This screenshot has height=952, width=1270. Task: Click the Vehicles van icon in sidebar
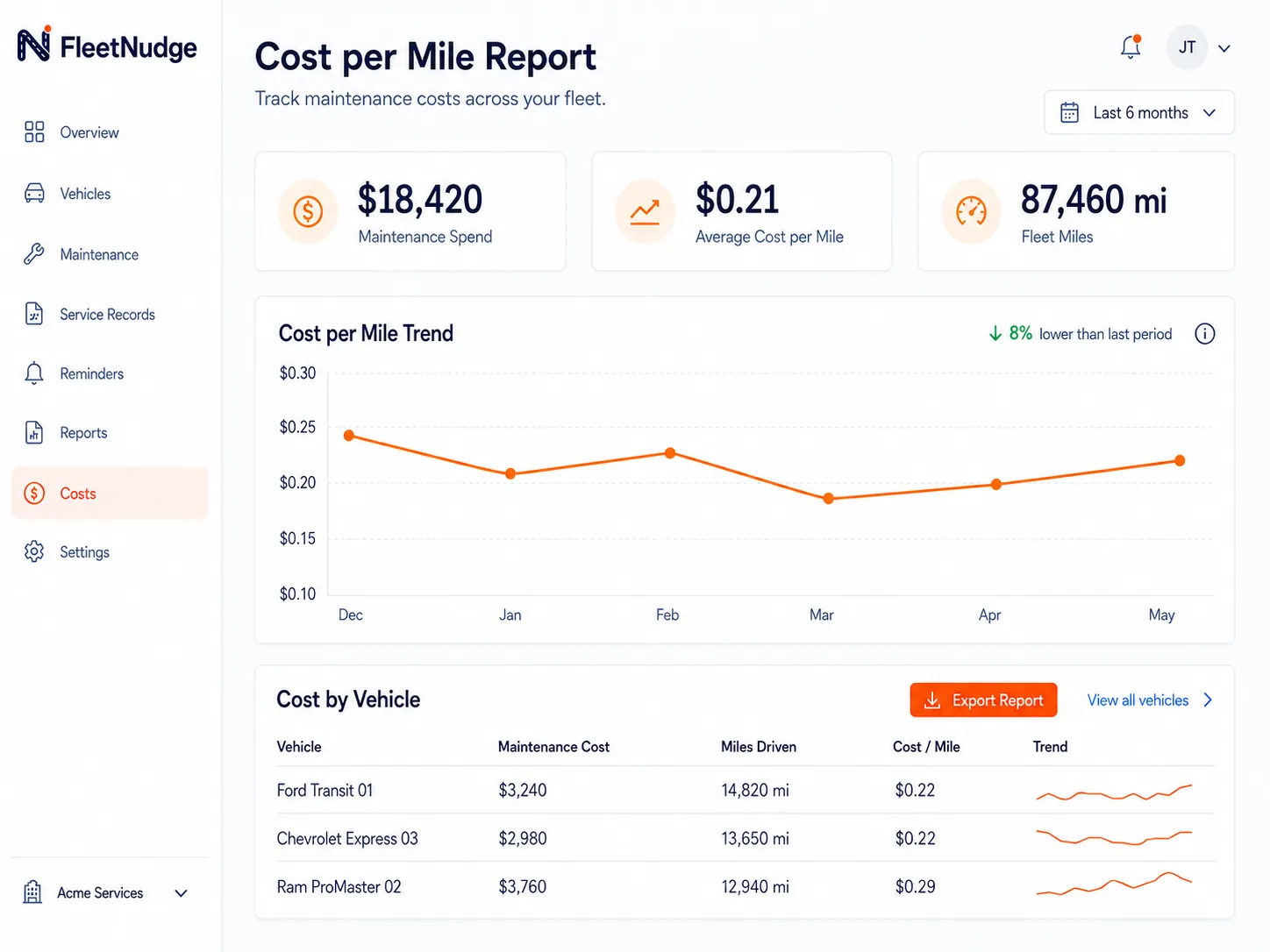pyautogui.click(x=34, y=194)
